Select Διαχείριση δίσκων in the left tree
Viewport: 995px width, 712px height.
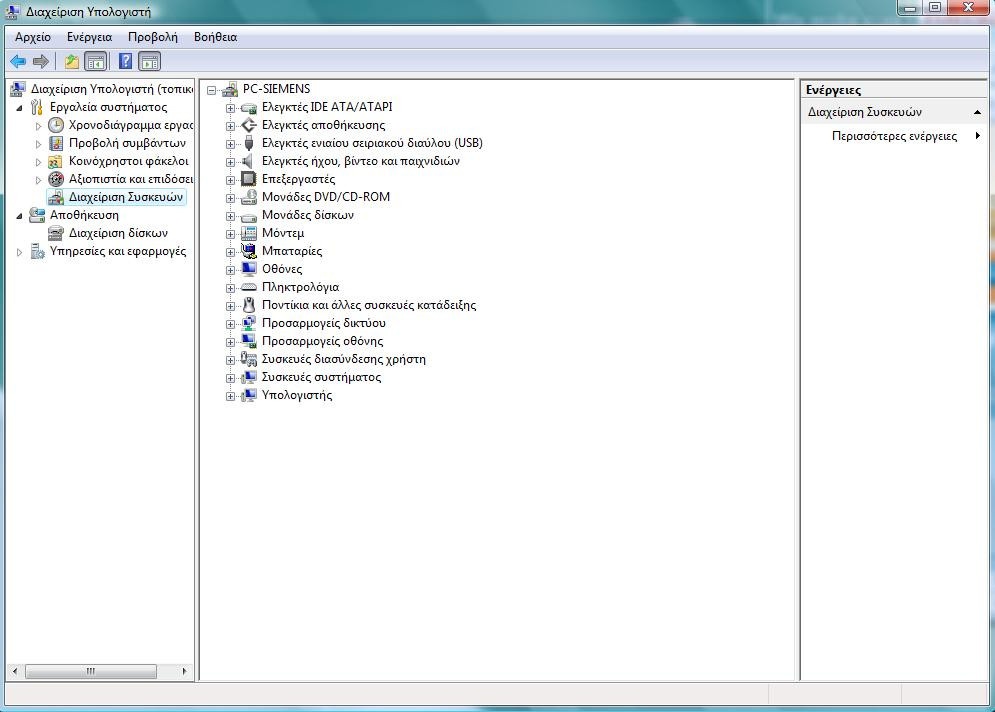[x=118, y=233]
